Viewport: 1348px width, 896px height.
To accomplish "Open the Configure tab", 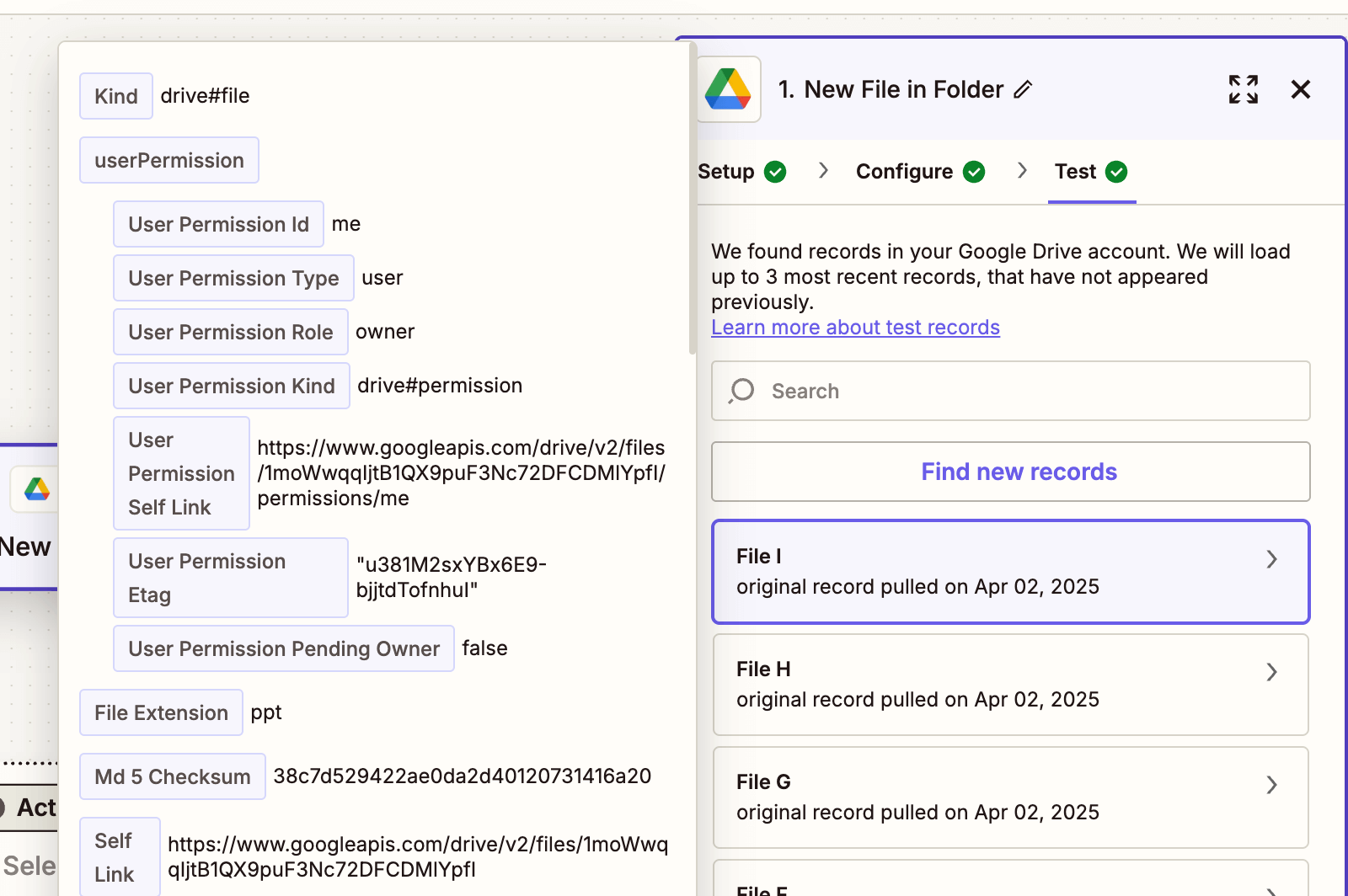I will (x=903, y=171).
